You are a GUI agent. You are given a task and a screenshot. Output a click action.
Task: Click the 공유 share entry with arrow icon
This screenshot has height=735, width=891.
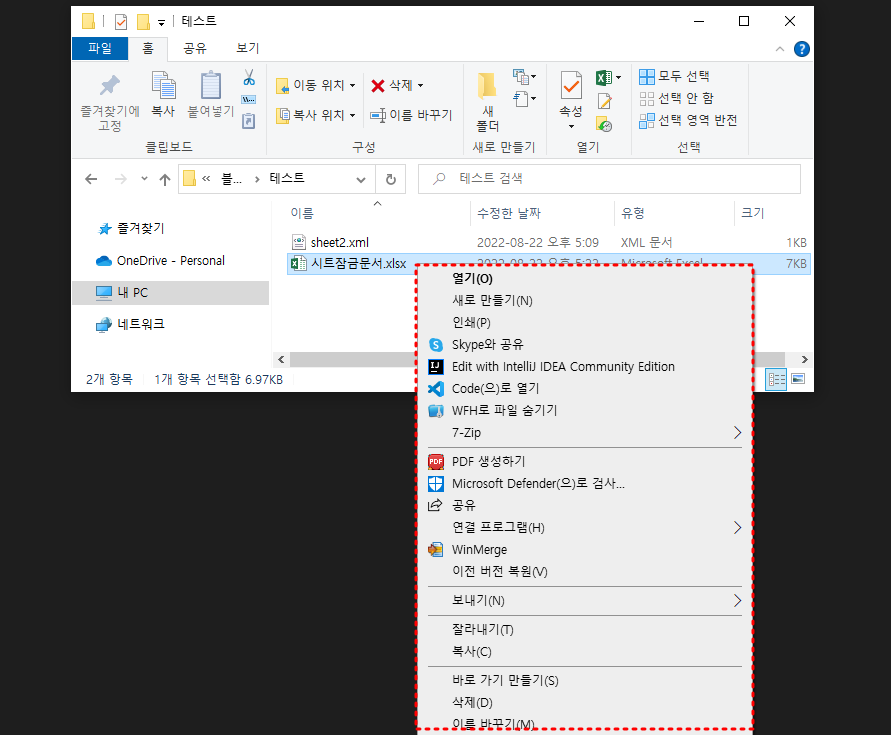pos(585,505)
